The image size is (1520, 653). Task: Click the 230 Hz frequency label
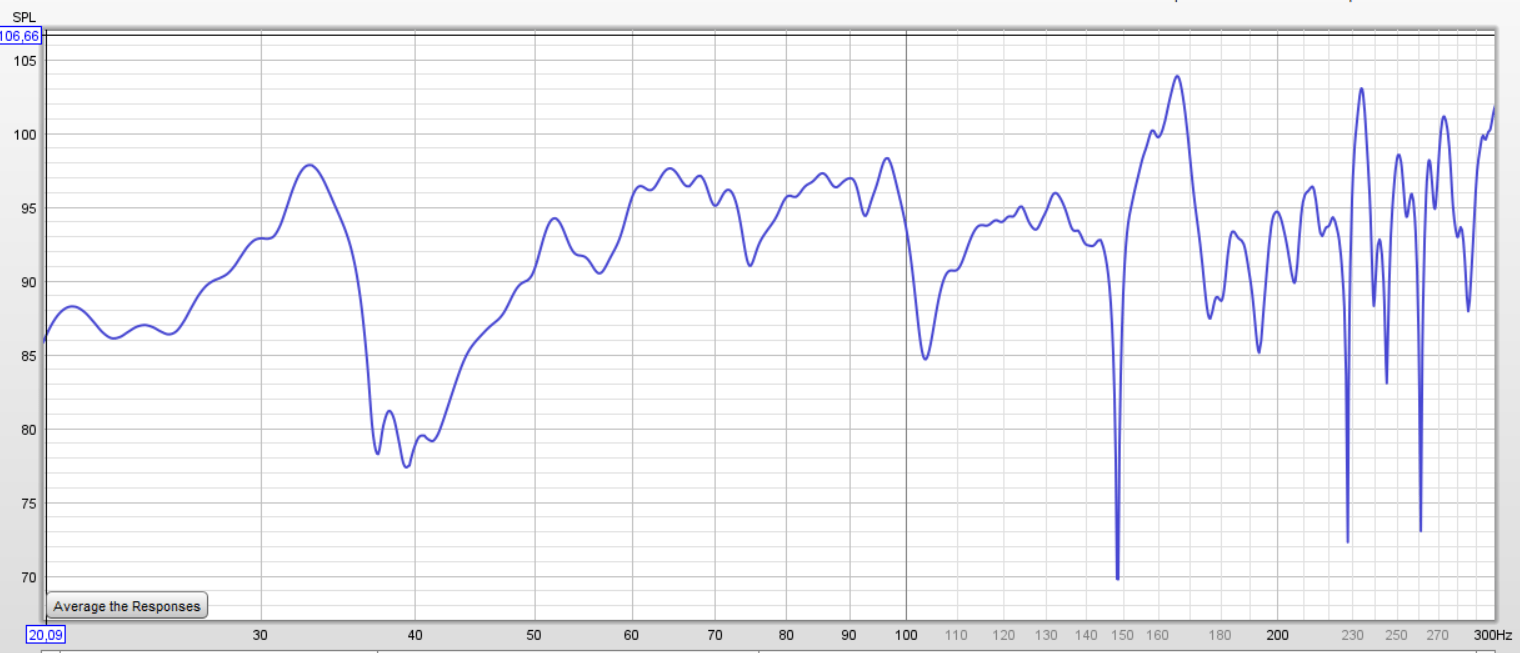(1352, 635)
